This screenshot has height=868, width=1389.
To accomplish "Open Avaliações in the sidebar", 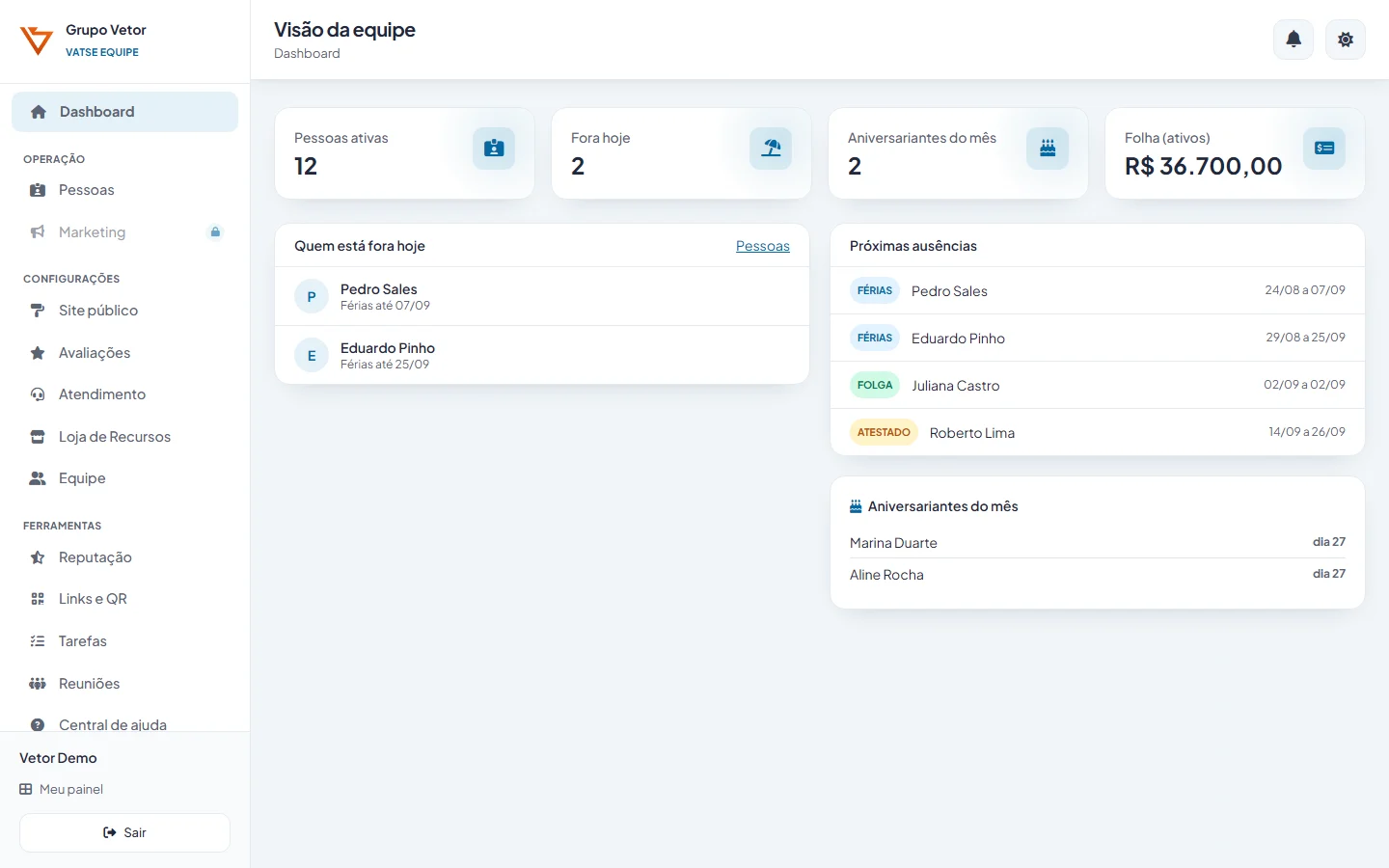I will click(x=124, y=353).
